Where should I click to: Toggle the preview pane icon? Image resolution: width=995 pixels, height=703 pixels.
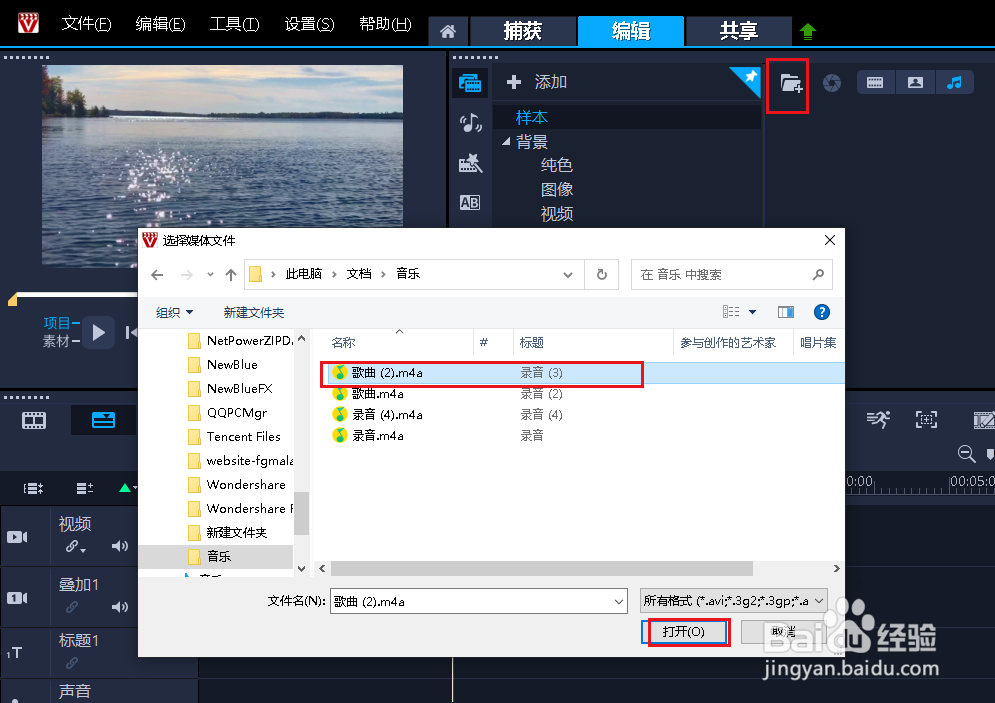(786, 312)
